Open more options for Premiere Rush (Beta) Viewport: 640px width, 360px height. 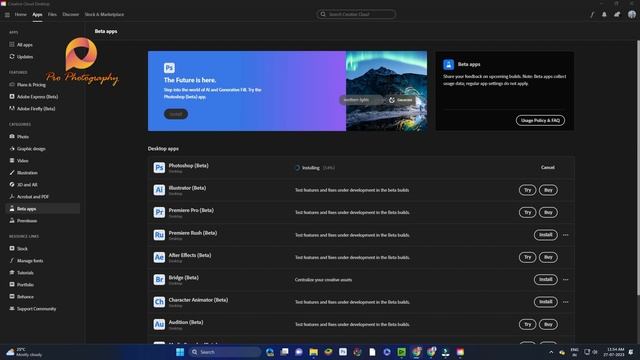tap(565, 235)
